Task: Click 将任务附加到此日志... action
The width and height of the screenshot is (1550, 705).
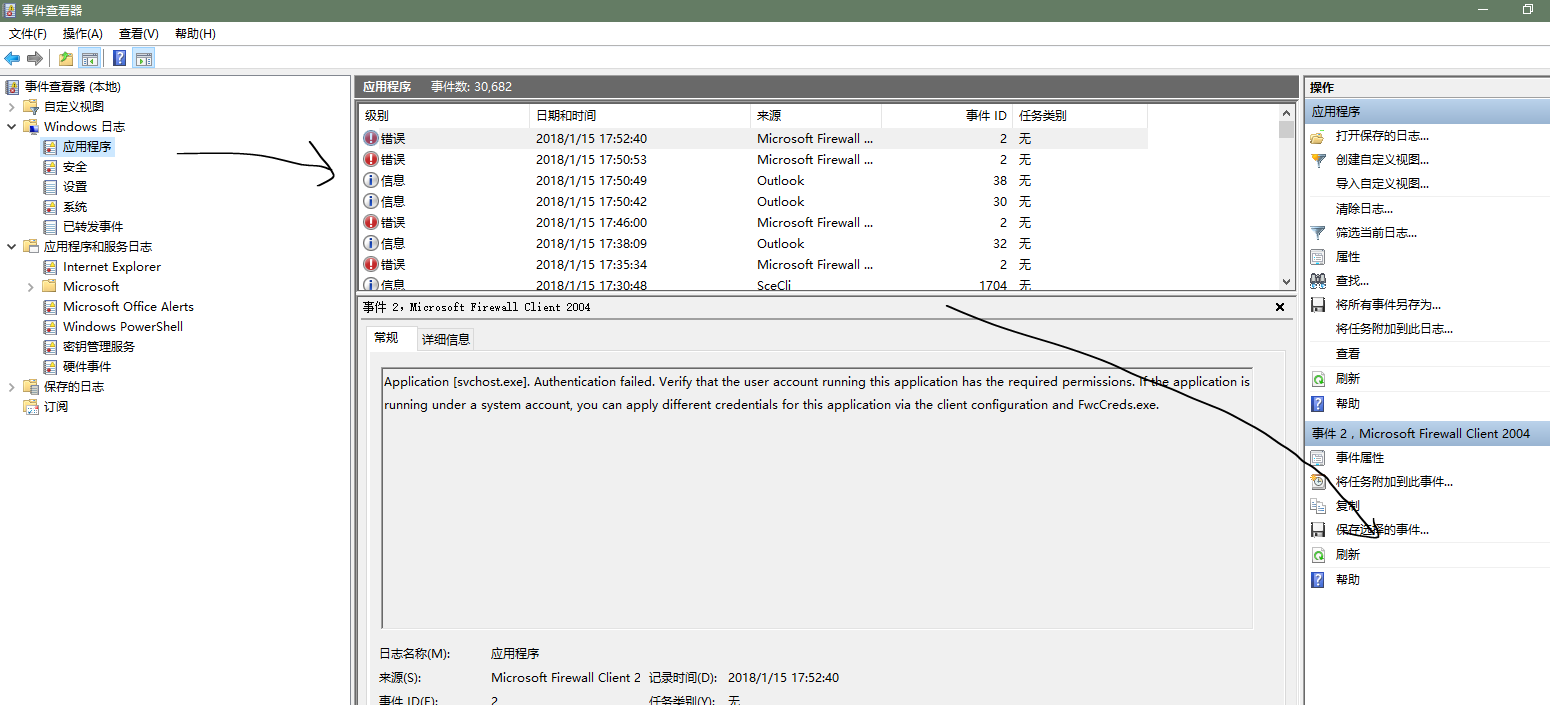Action: tap(1394, 329)
